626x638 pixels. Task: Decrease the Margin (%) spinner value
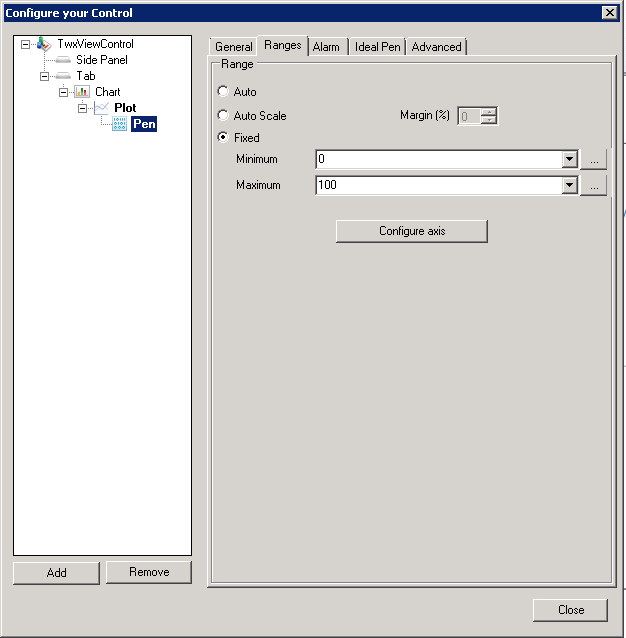point(489,120)
